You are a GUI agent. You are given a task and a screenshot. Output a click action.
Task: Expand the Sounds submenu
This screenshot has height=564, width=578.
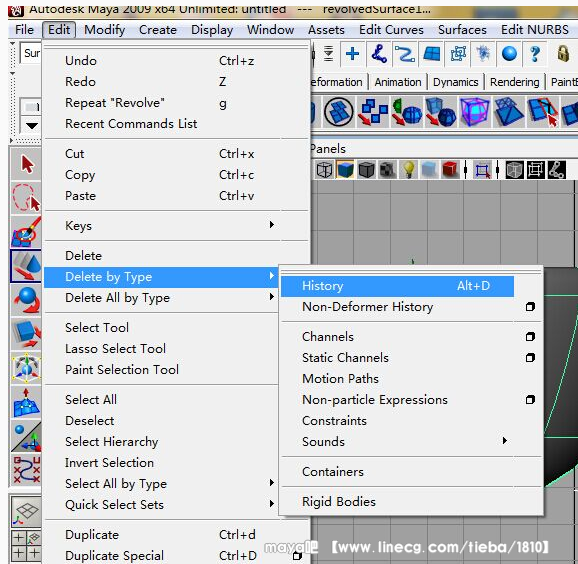coord(505,441)
